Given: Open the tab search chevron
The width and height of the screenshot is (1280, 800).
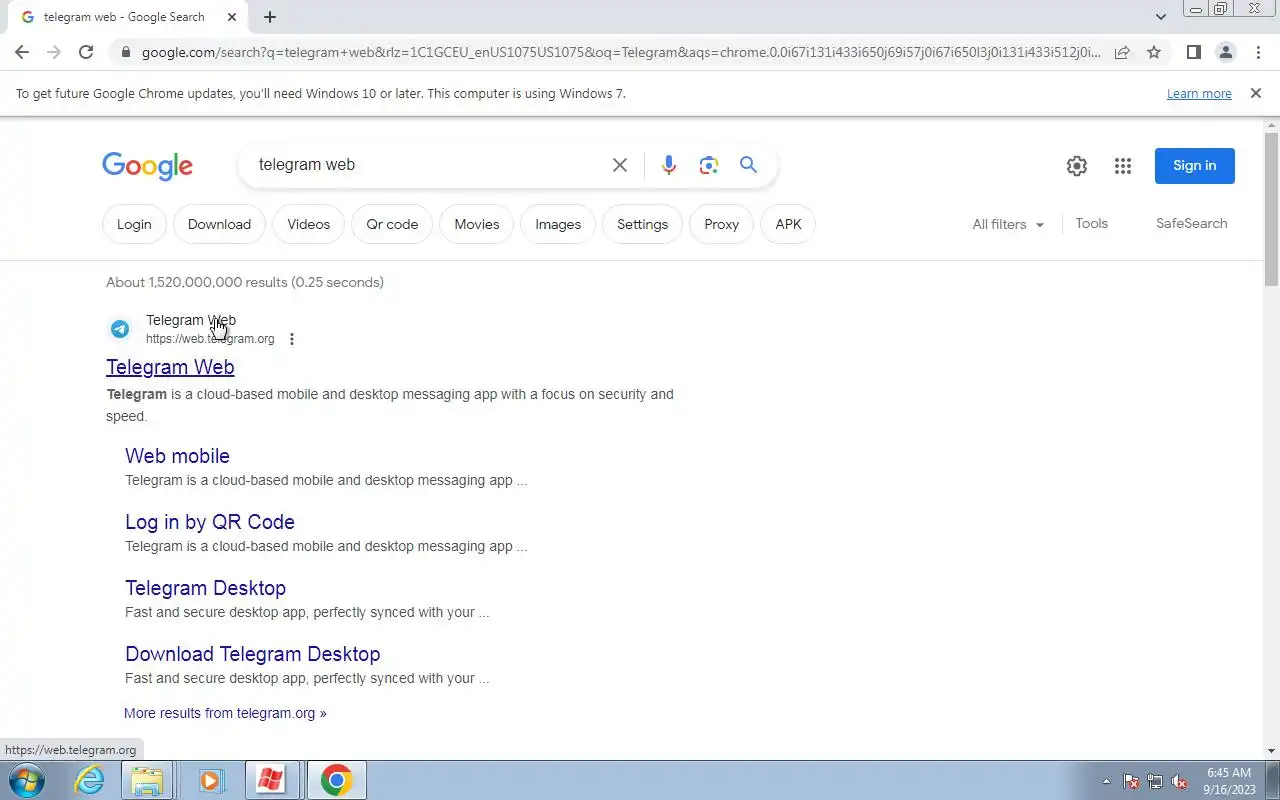Looking at the screenshot, I should click(1160, 17).
